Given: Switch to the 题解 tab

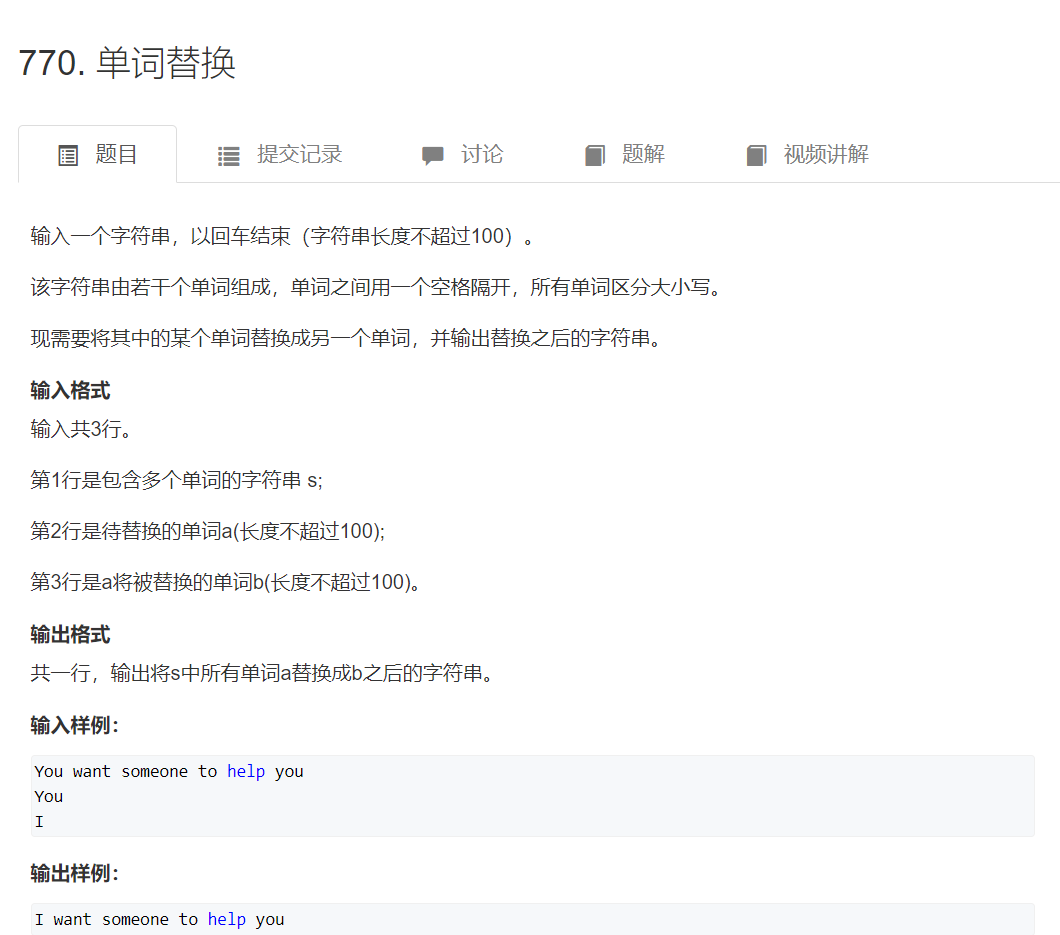Looking at the screenshot, I should coord(624,154).
